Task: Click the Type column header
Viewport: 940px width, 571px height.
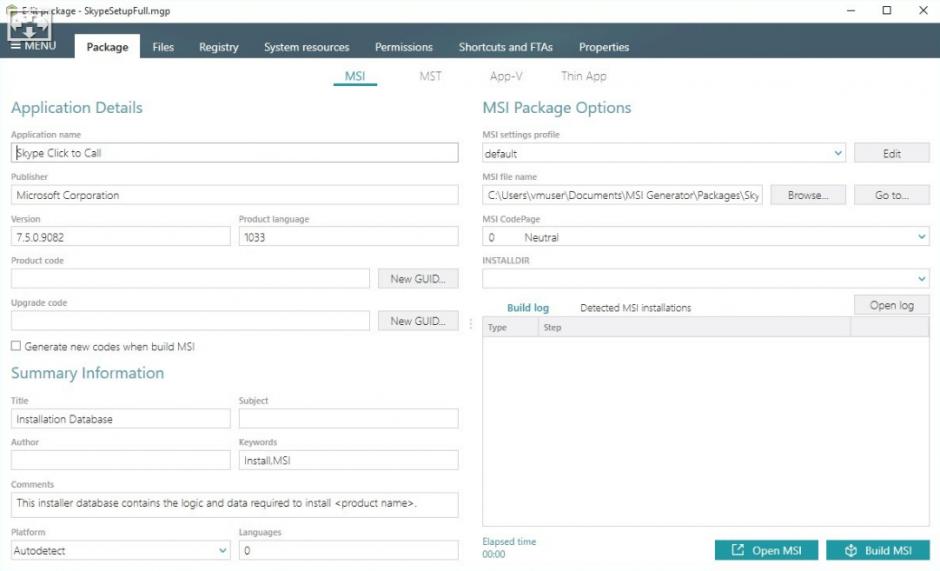Action: (x=510, y=327)
